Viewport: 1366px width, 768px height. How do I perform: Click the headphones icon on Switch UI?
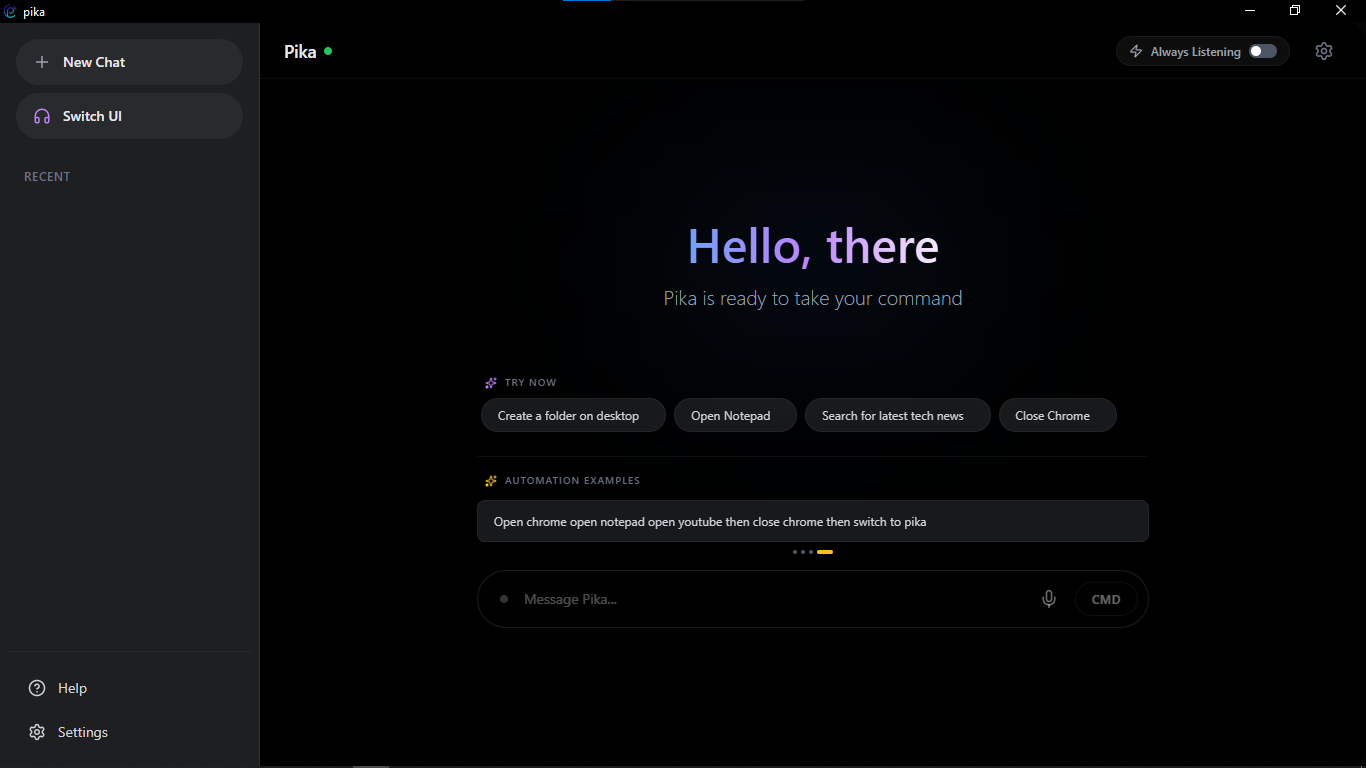coord(40,116)
